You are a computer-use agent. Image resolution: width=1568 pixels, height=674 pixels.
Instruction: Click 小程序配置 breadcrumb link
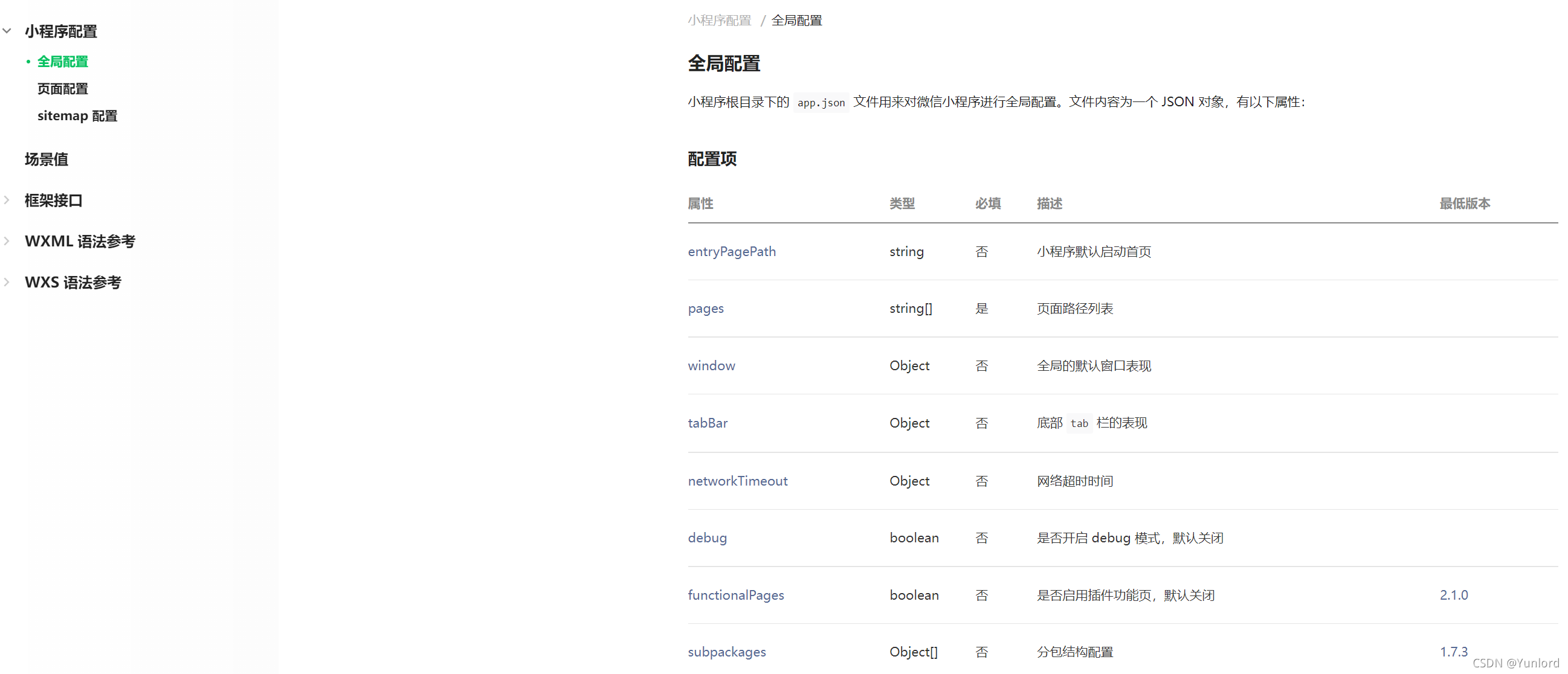pos(720,21)
